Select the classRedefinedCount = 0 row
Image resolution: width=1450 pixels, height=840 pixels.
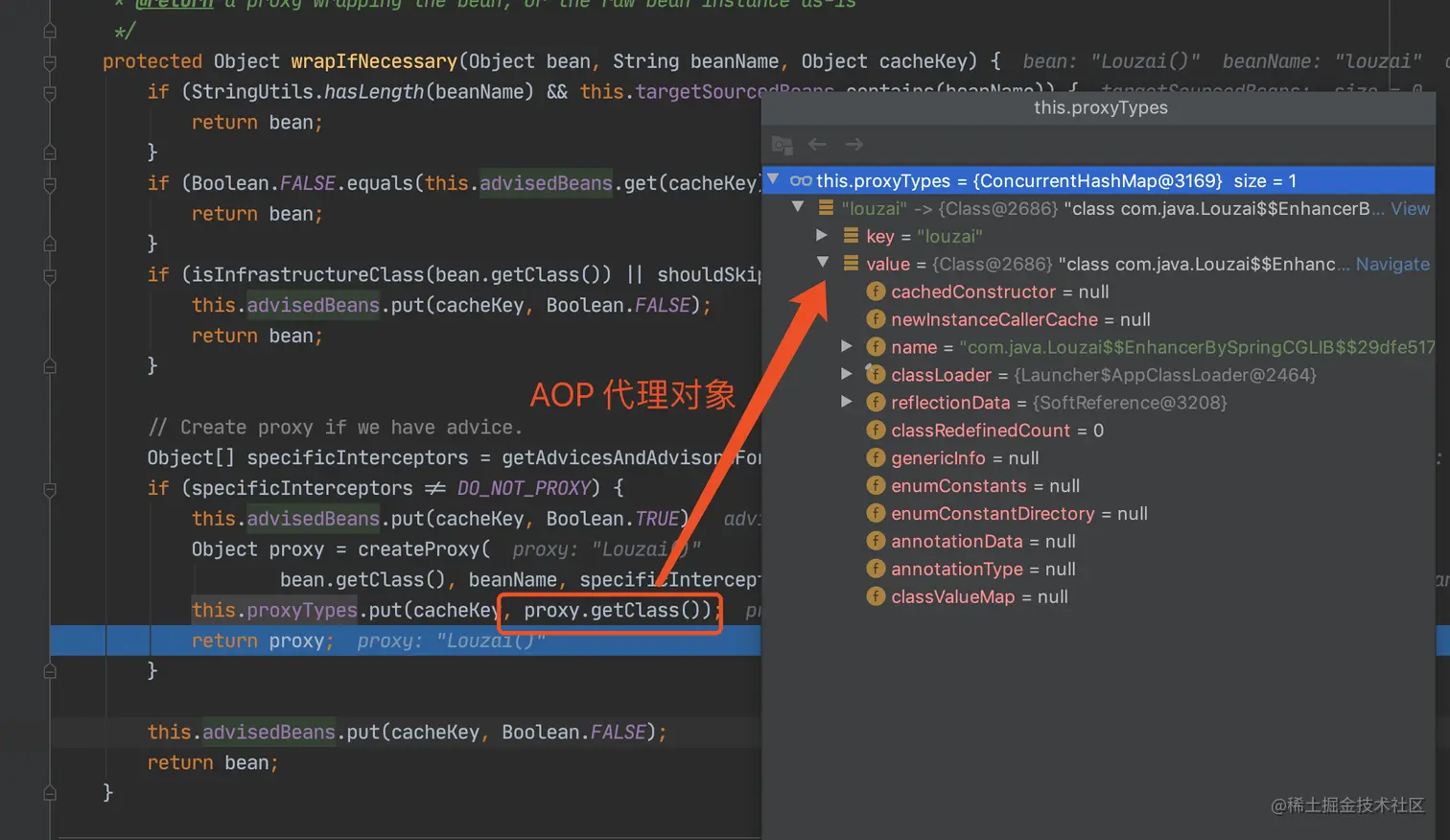tap(1098, 431)
